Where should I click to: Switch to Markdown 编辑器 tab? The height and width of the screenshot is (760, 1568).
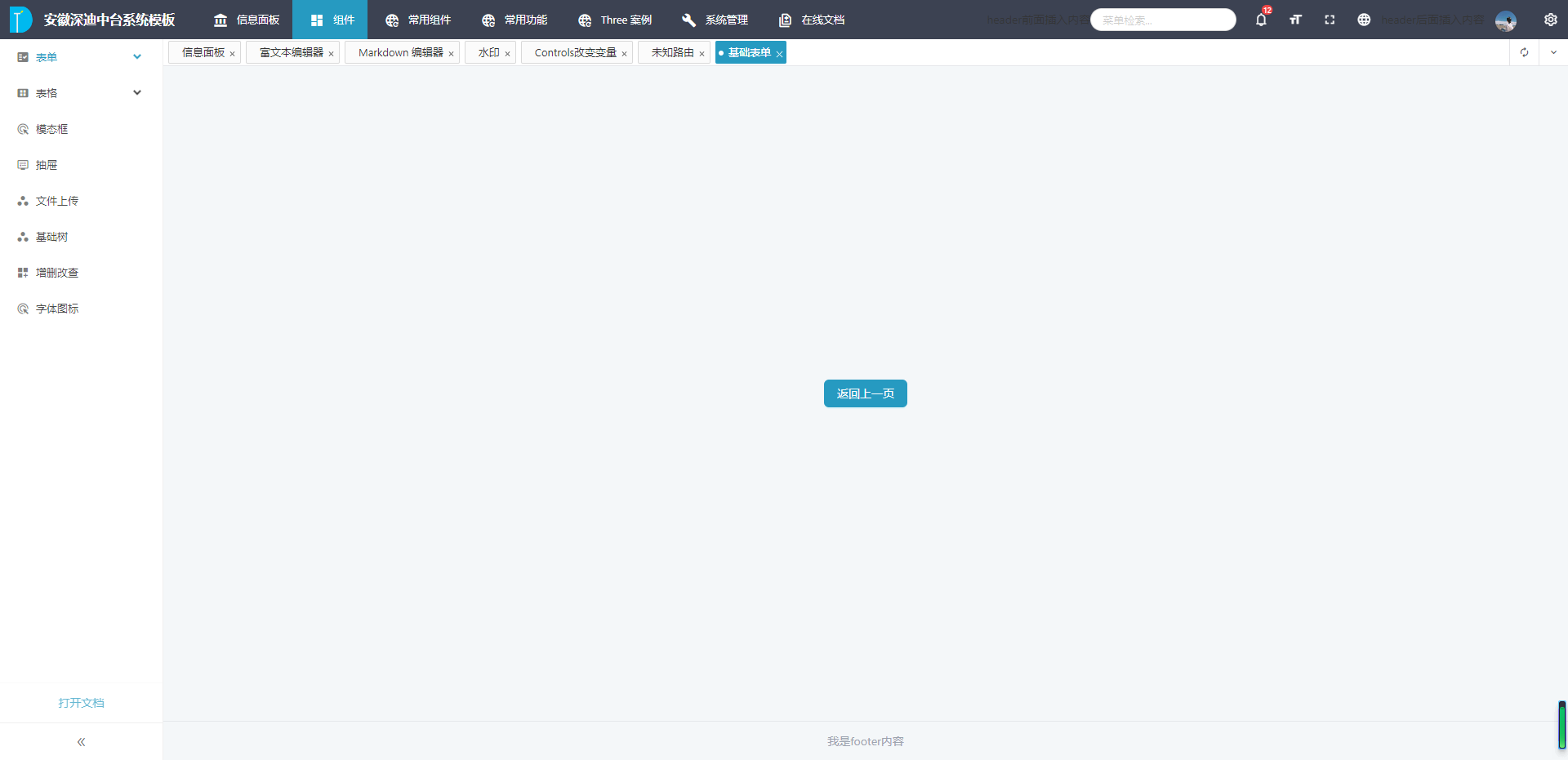pyautogui.click(x=400, y=52)
